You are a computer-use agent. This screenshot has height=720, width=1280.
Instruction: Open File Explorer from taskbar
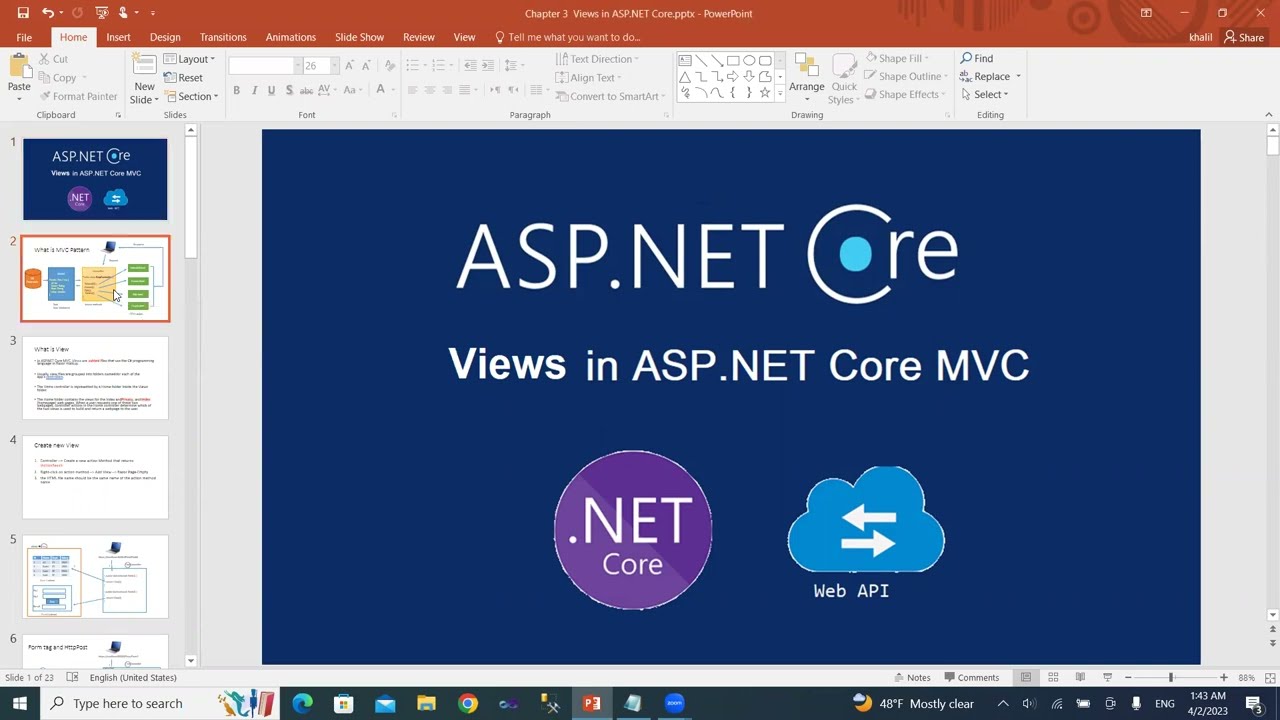click(x=426, y=703)
